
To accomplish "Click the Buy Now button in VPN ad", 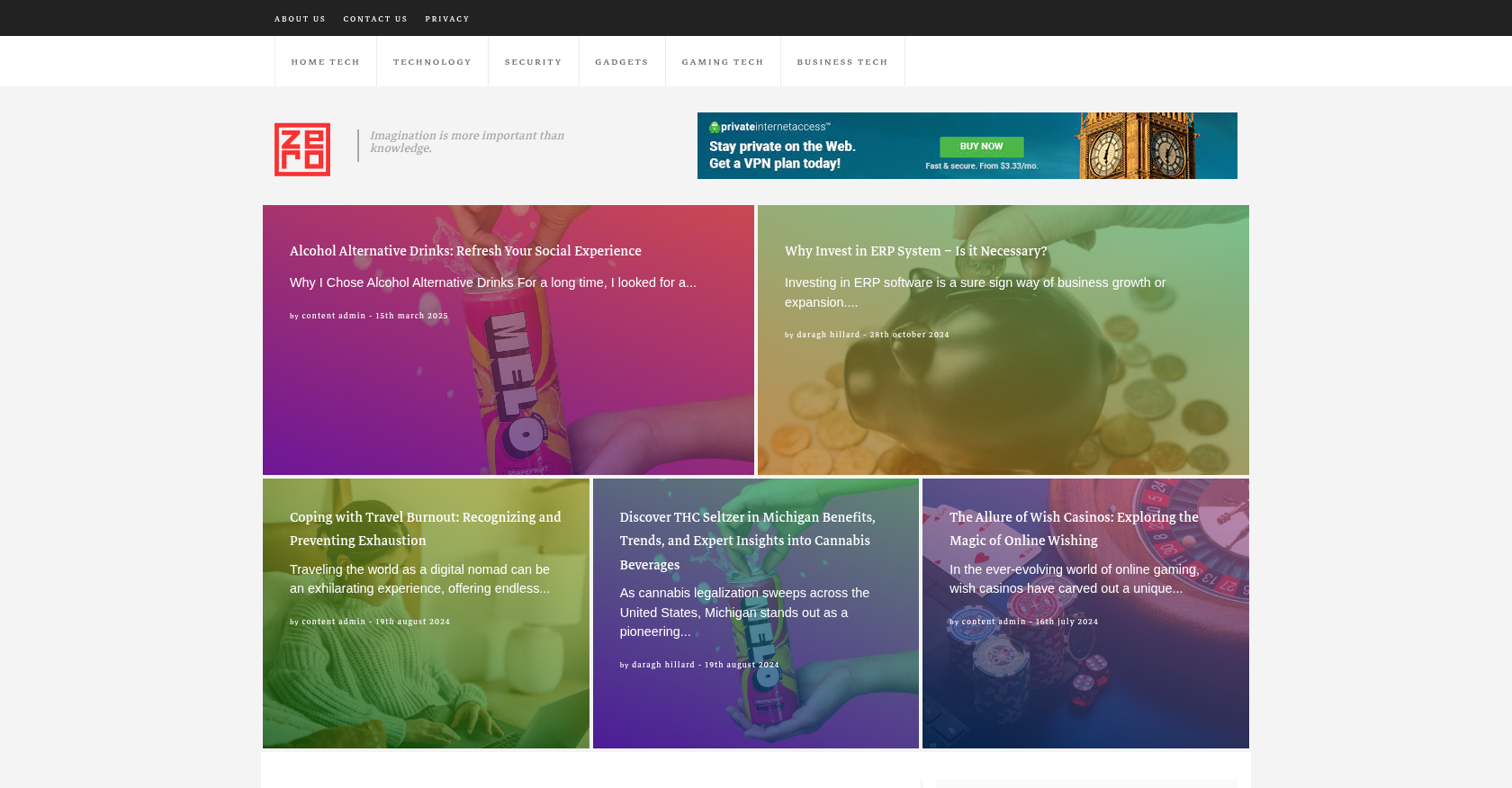I will click(981, 147).
